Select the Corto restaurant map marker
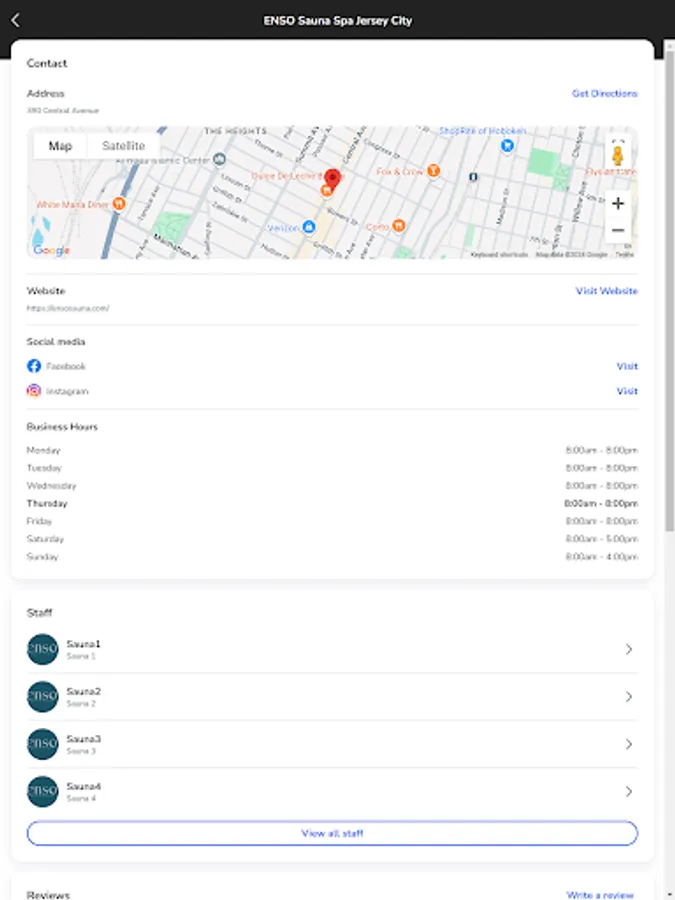This screenshot has height=900, width=675. point(398,226)
